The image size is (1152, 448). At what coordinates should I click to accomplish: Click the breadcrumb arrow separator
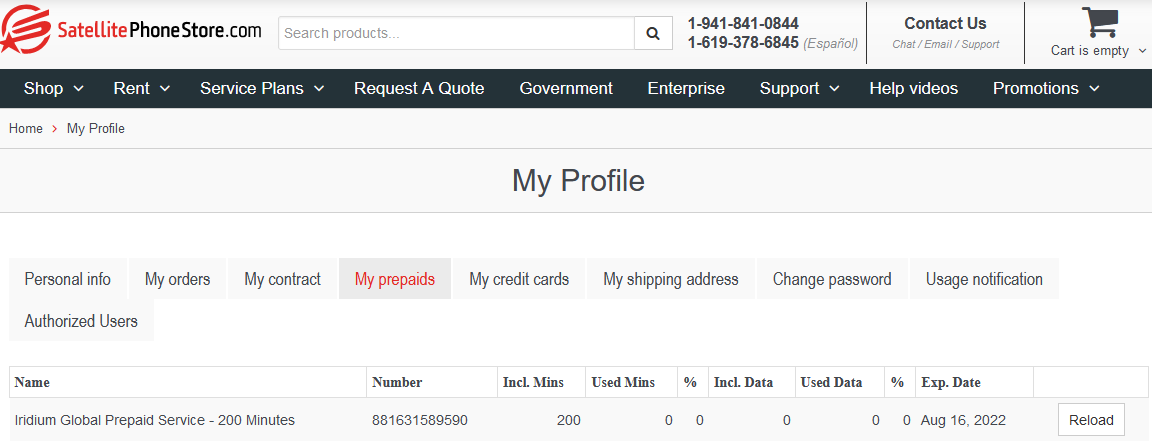click(x=55, y=129)
